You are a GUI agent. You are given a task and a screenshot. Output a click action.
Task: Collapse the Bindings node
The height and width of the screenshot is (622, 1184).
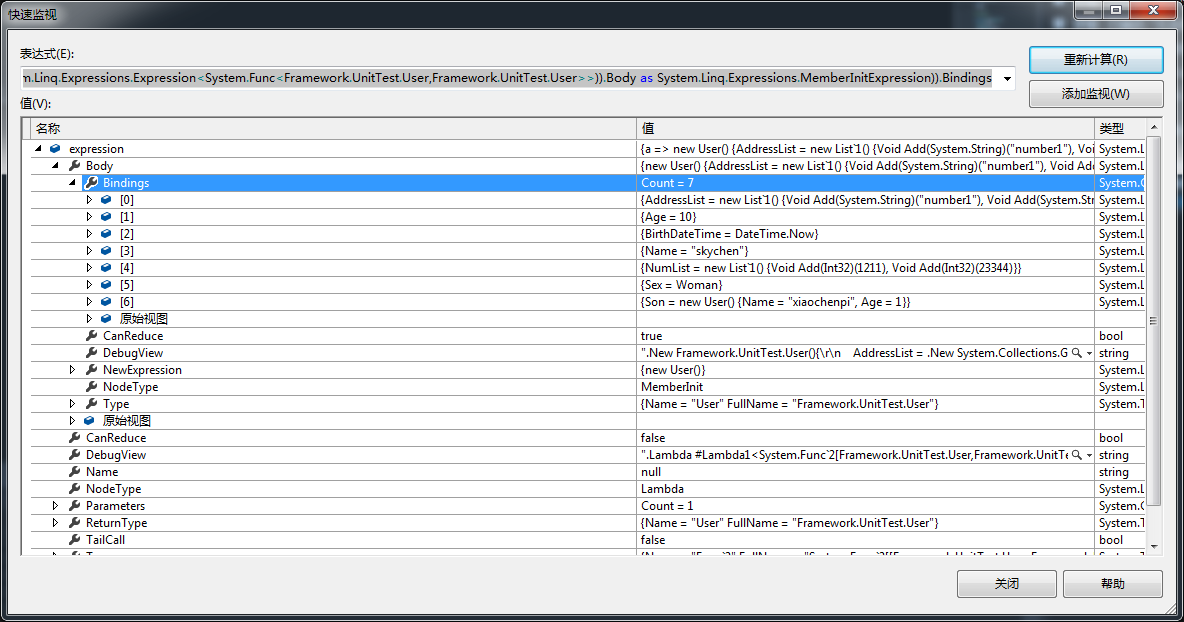(73, 183)
